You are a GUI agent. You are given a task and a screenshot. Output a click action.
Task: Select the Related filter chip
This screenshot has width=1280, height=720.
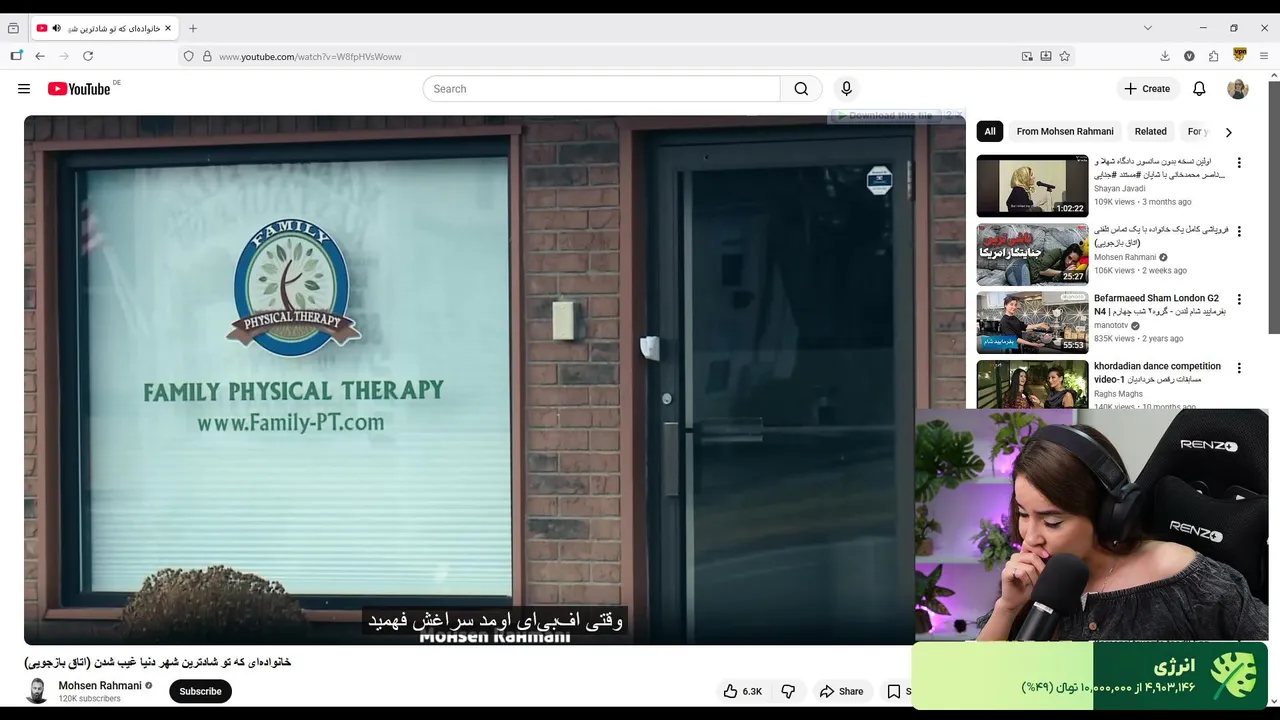pyautogui.click(x=1150, y=131)
